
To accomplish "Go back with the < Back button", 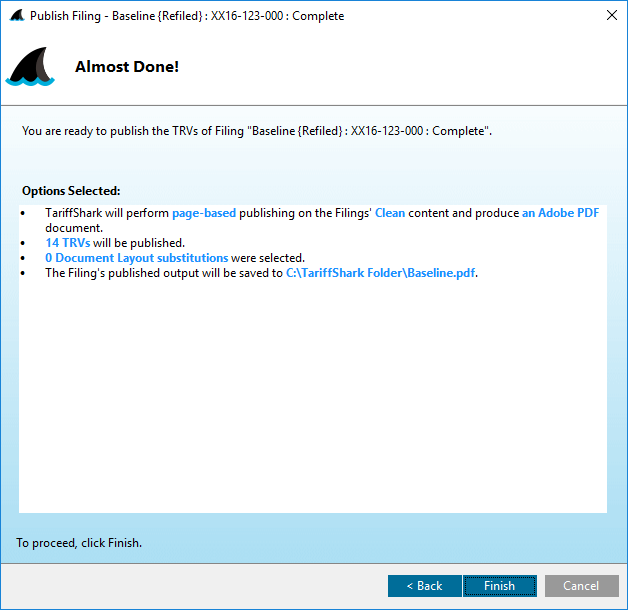I will click(x=425, y=586).
